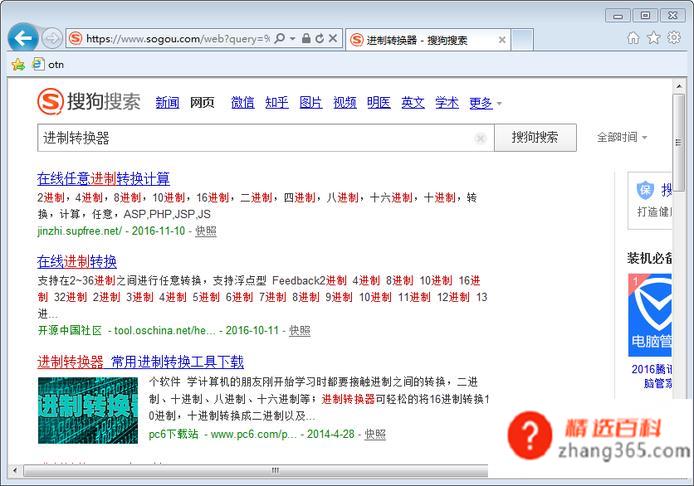Open 快照 for pc6下载站 result
This screenshot has width=694, height=486.
pyautogui.click(x=375, y=434)
